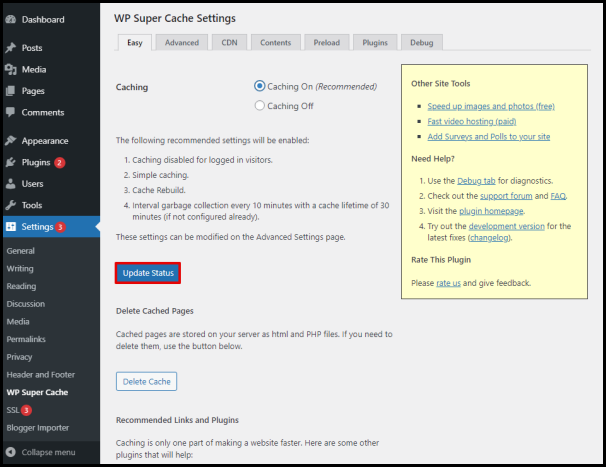The height and width of the screenshot is (467, 606).
Task: Open the CDN tab
Action: tap(229, 43)
